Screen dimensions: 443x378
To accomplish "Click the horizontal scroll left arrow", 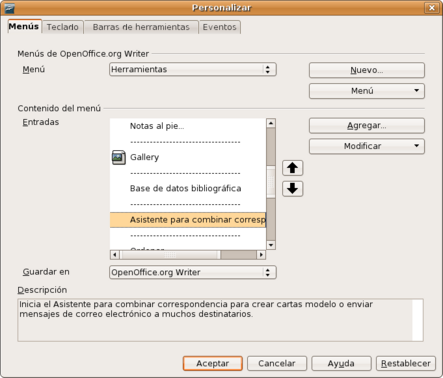I will 115,255.
